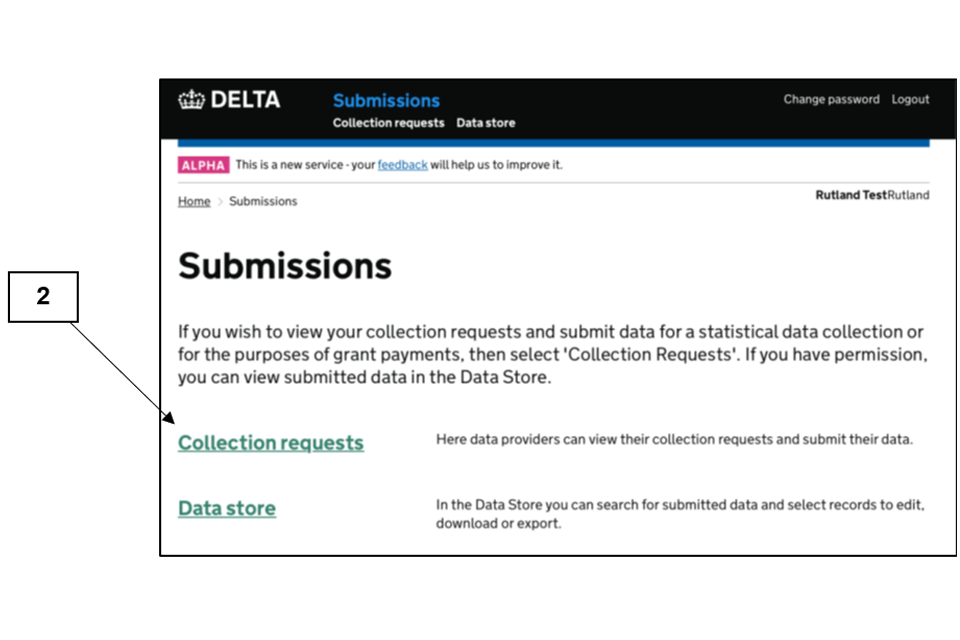The width and height of the screenshot is (960, 640).
Task: Click the Rutland TestRutland user name
Action: [872, 195]
